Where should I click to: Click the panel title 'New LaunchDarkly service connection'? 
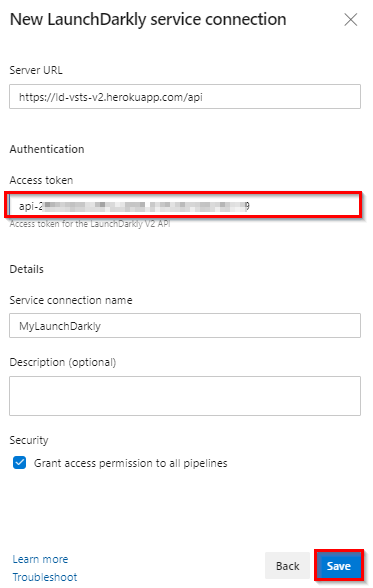point(148,20)
